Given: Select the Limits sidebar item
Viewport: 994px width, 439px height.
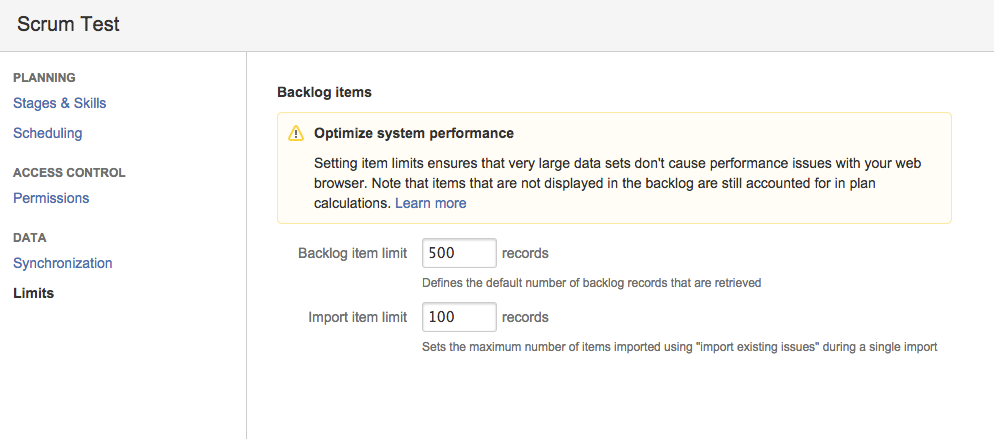Looking at the screenshot, I should (x=34, y=293).
